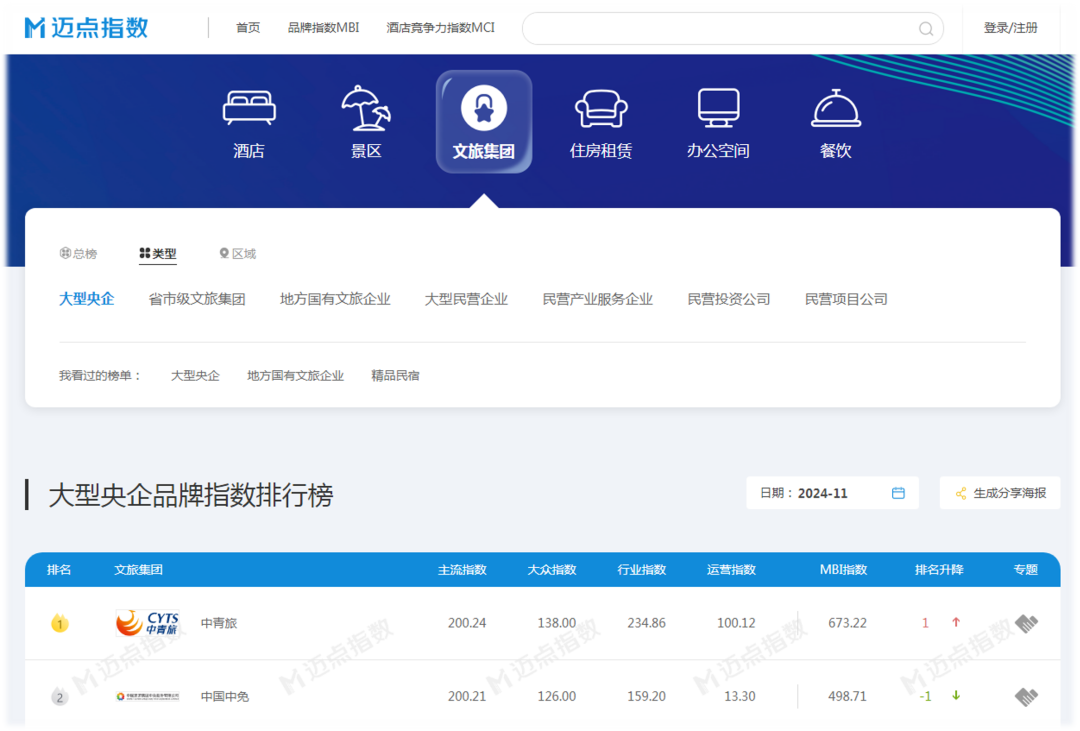Select the 省市级文旅集团 category
Screen dimensions: 1080x731
[x=197, y=299]
